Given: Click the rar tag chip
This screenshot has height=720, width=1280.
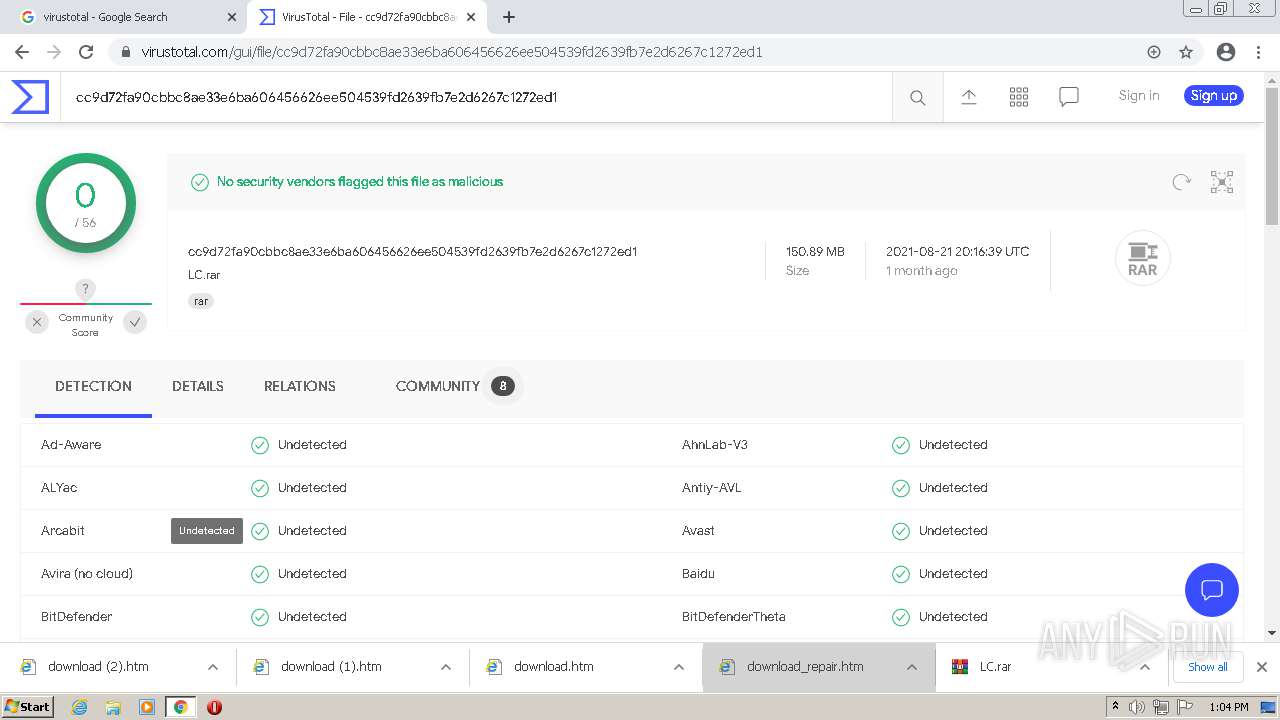Looking at the screenshot, I should click(201, 301).
